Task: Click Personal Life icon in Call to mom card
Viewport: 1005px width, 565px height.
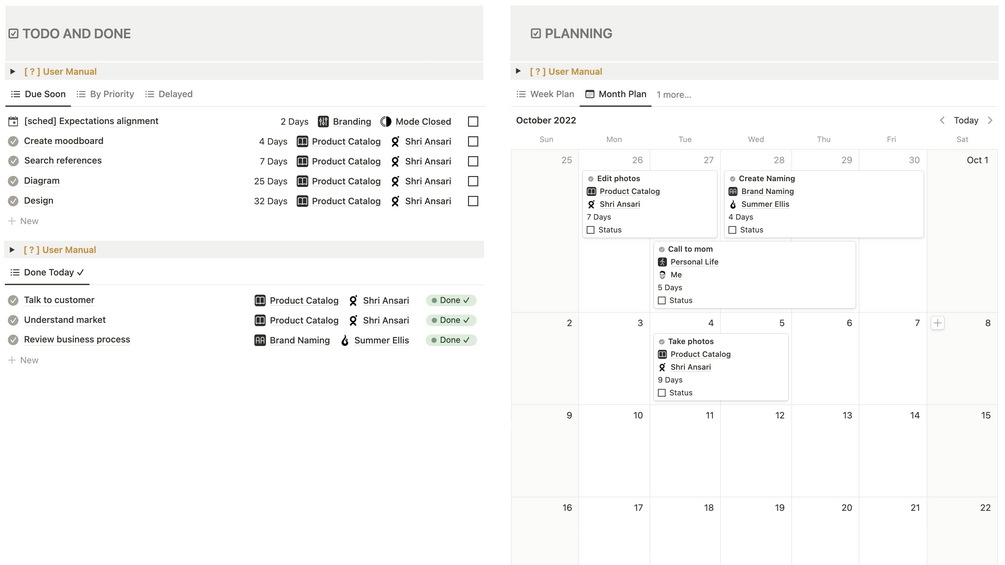Action: [662, 262]
